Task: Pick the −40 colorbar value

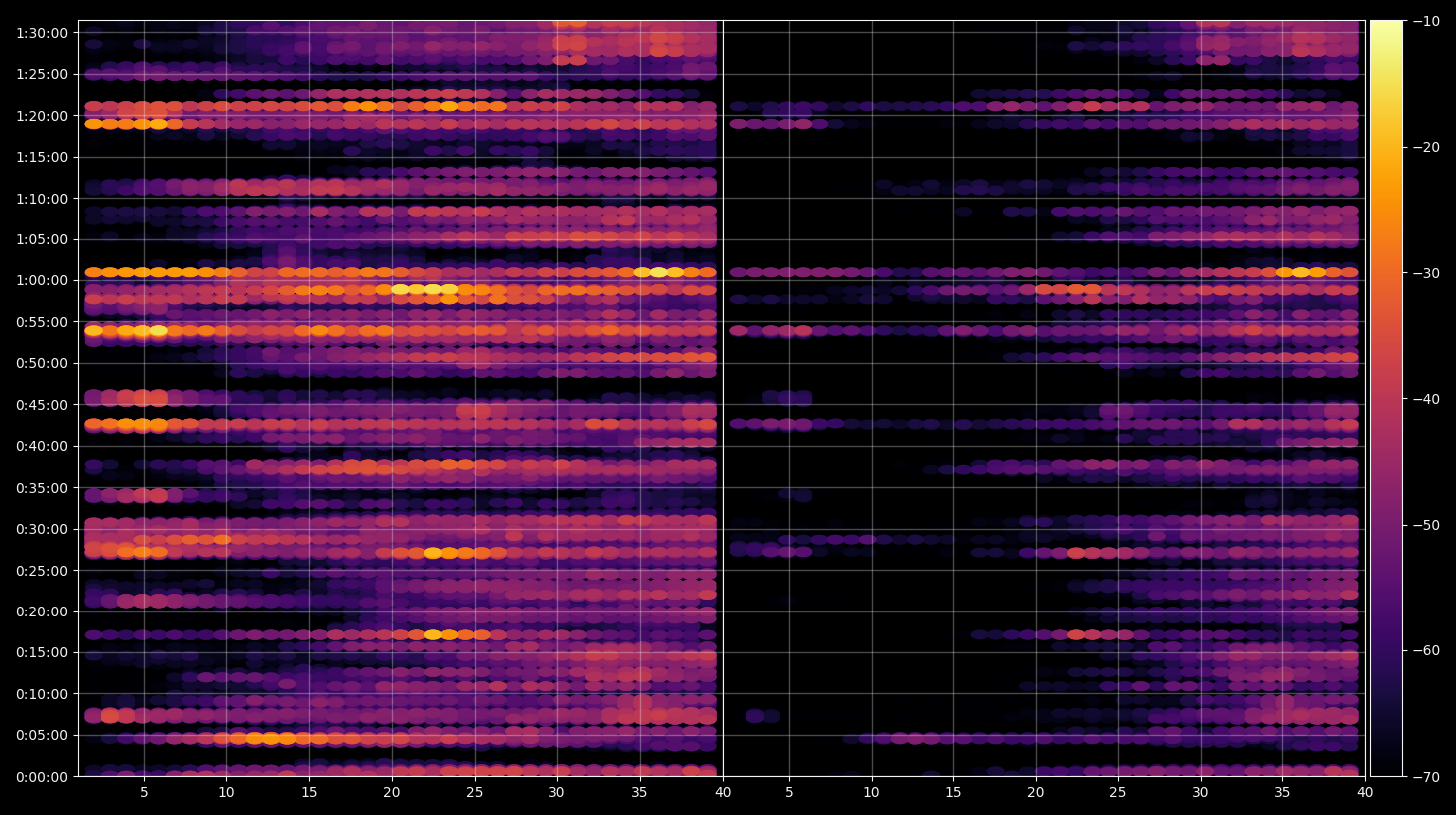Action: pos(1426,399)
